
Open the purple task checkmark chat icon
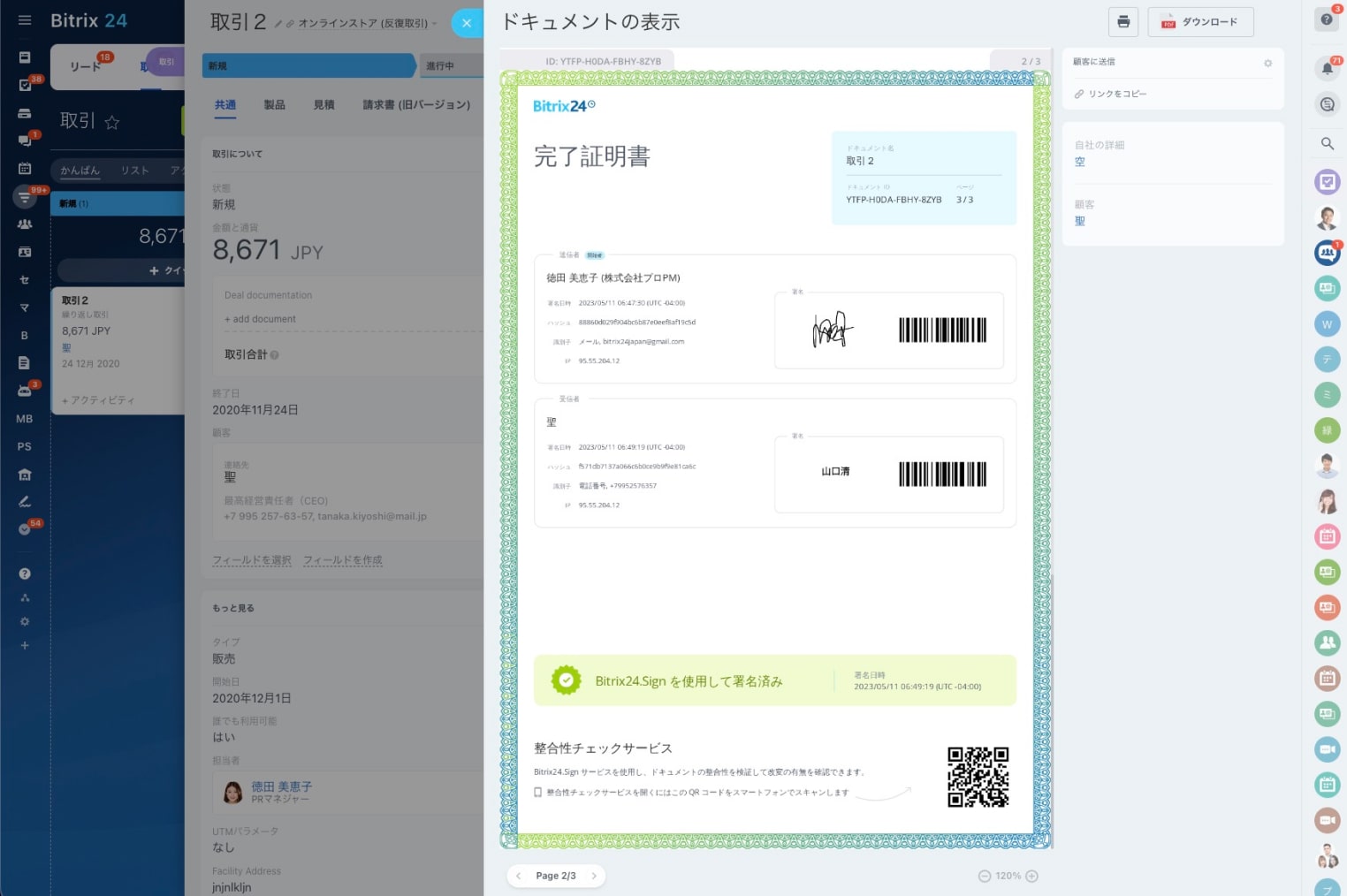(x=1327, y=182)
